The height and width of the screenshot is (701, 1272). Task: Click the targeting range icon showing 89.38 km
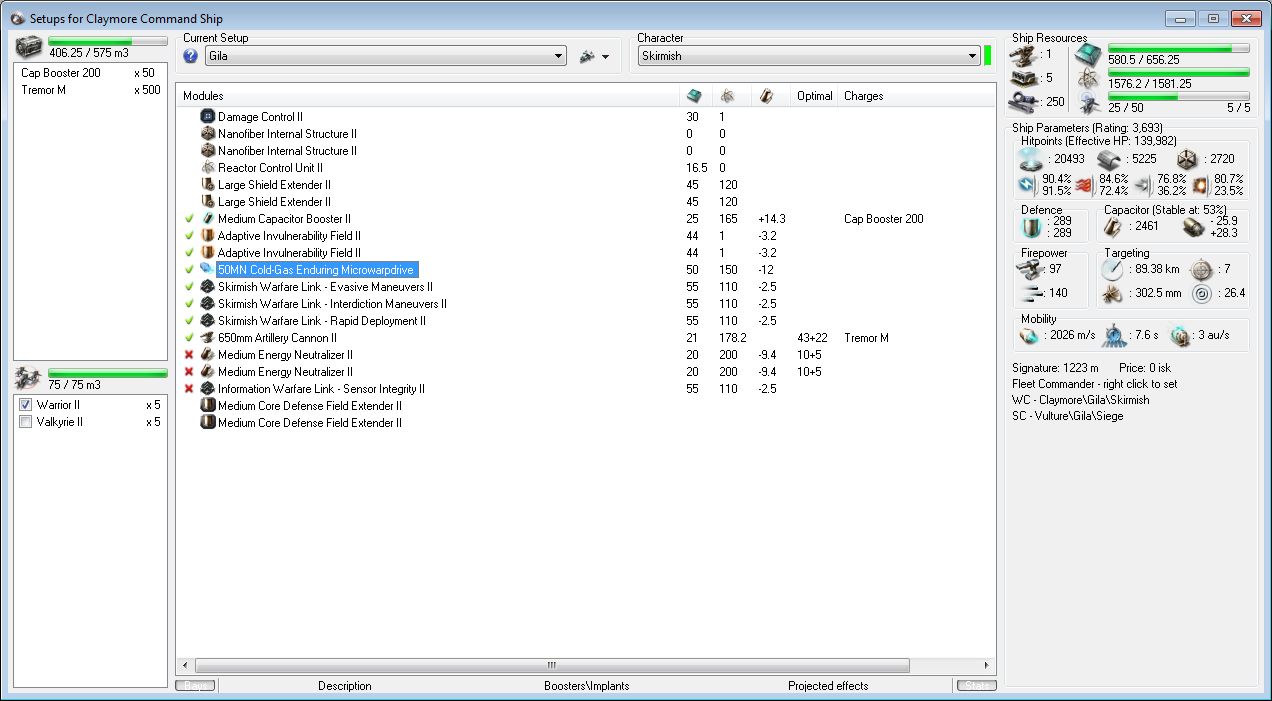coord(1111,270)
